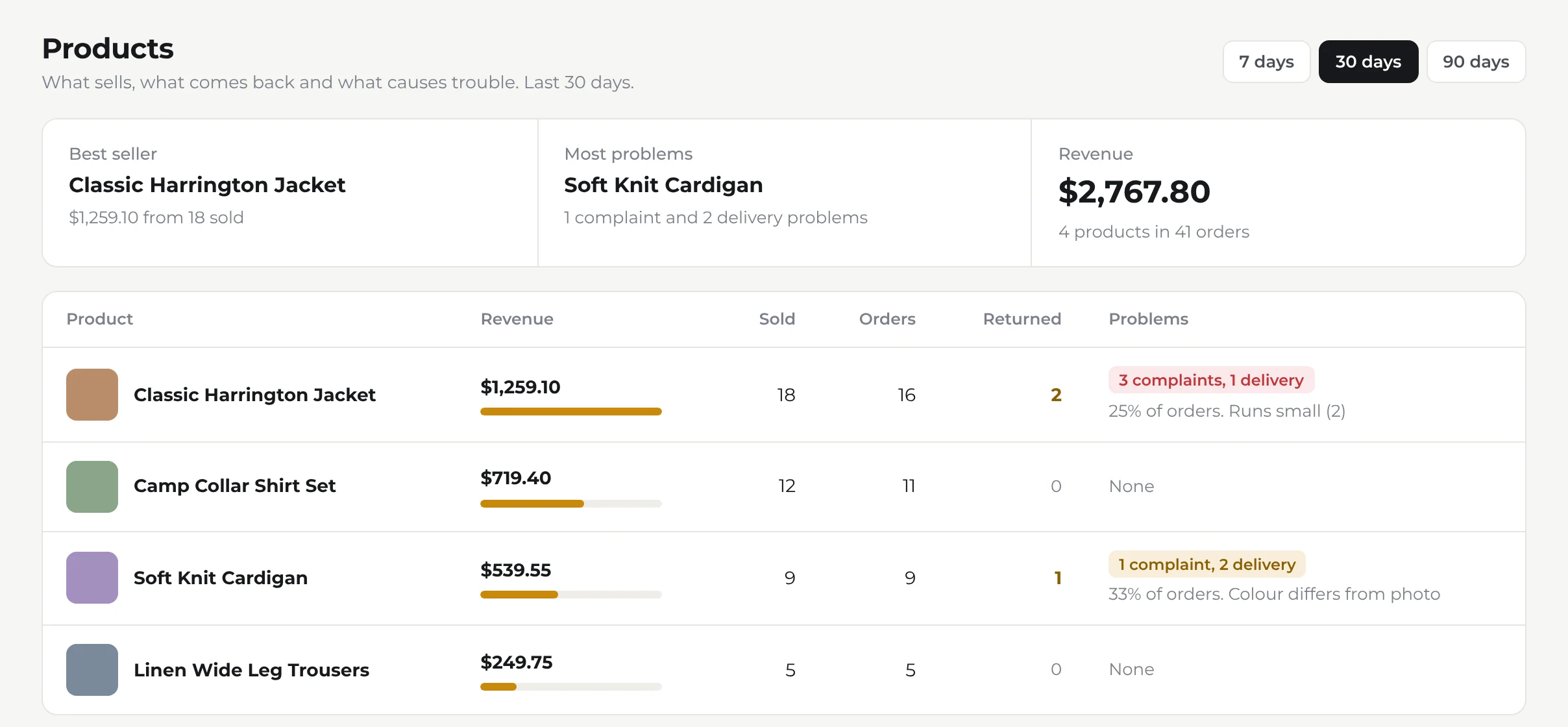Click the Harrington Jacket returned count 2

coord(1056,395)
